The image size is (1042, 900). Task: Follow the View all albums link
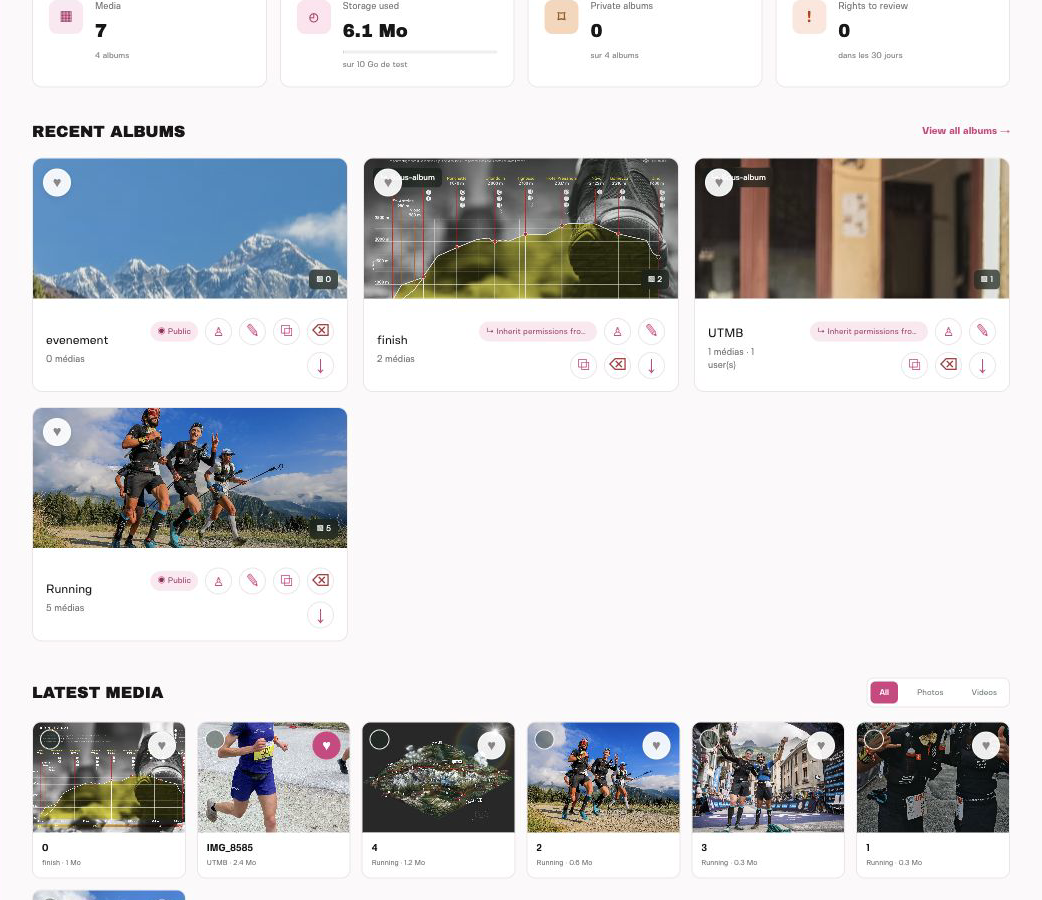click(966, 131)
